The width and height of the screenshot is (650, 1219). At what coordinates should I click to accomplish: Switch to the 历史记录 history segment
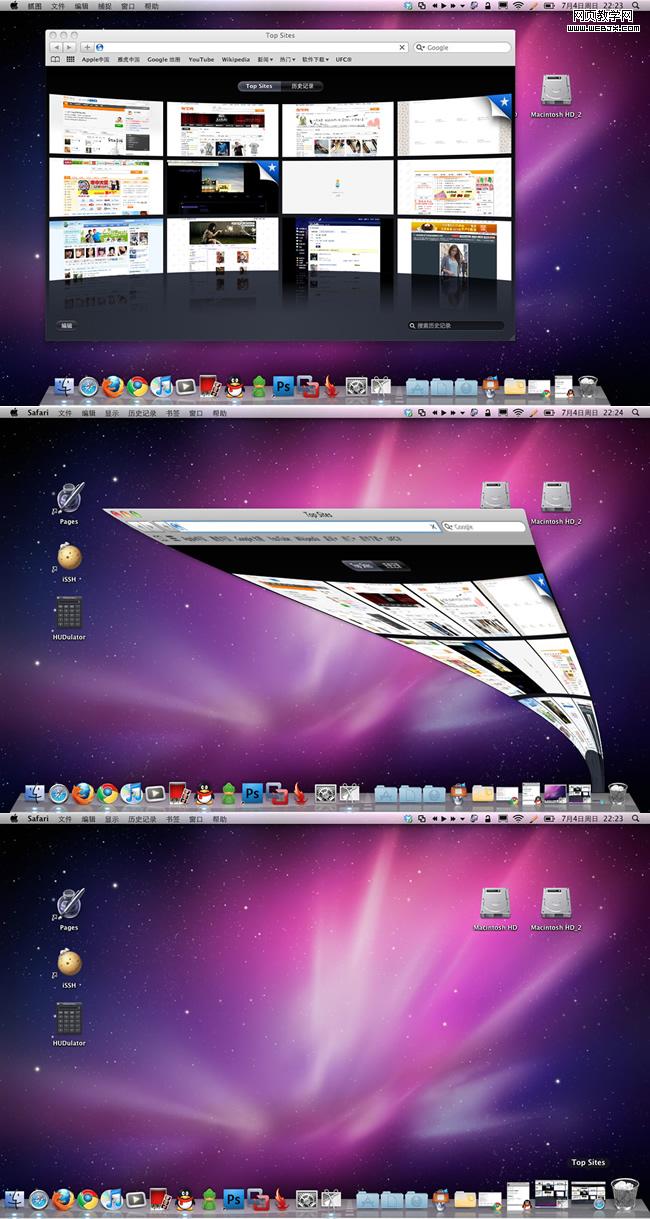point(302,86)
